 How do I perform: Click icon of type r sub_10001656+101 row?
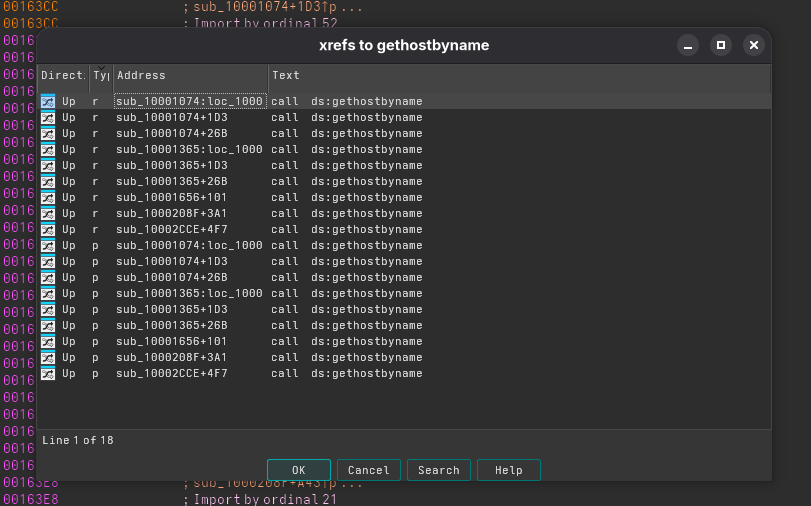point(48,197)
